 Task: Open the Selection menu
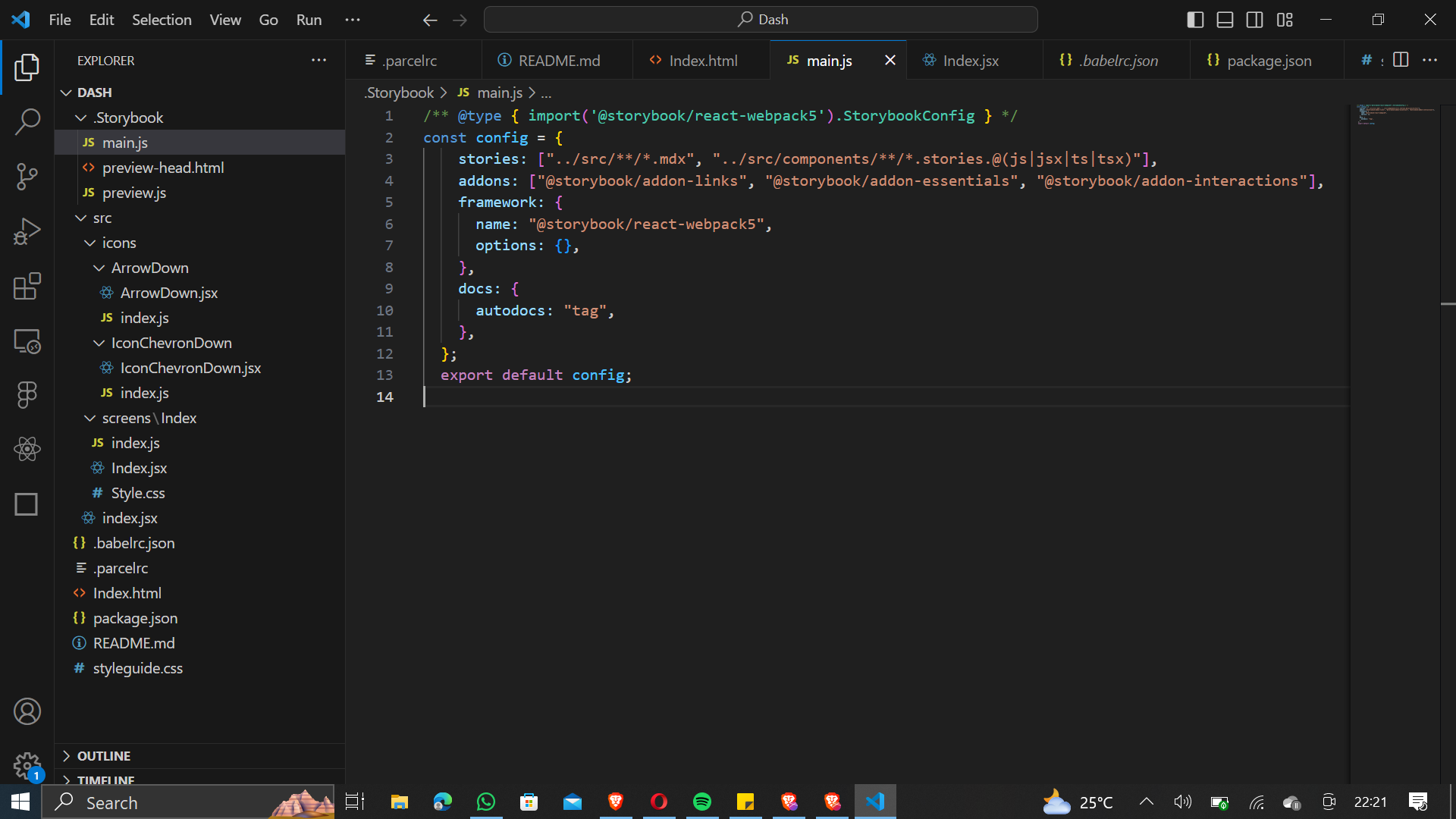(x=162, y=20)
